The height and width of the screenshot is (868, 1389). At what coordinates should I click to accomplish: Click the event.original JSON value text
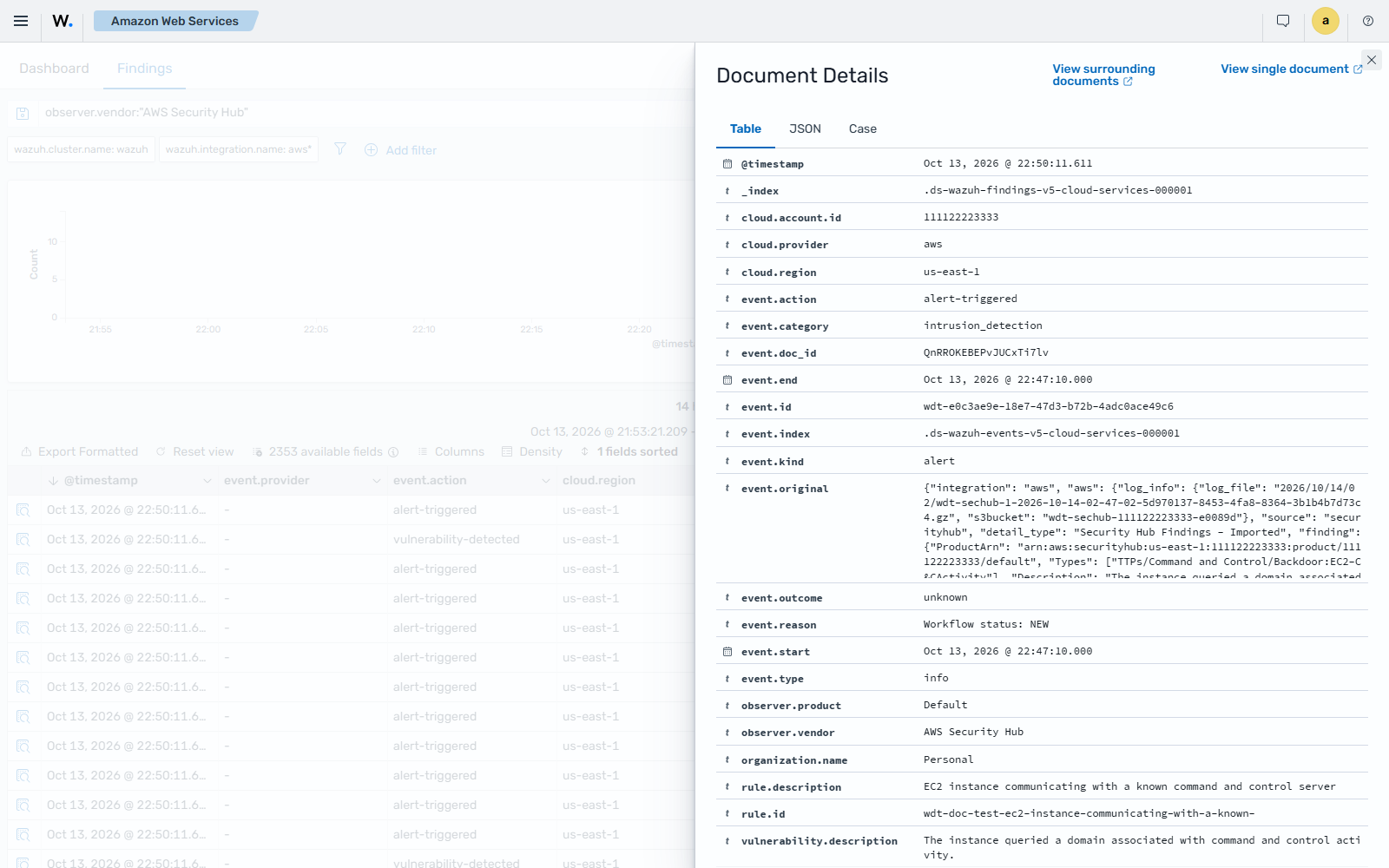1142,532
